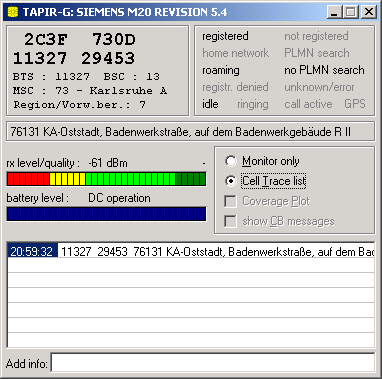The image size is (382, 379).
Task: Click the Region/Vorw.ber.: 7 line
Action: (x=79, y=105)
